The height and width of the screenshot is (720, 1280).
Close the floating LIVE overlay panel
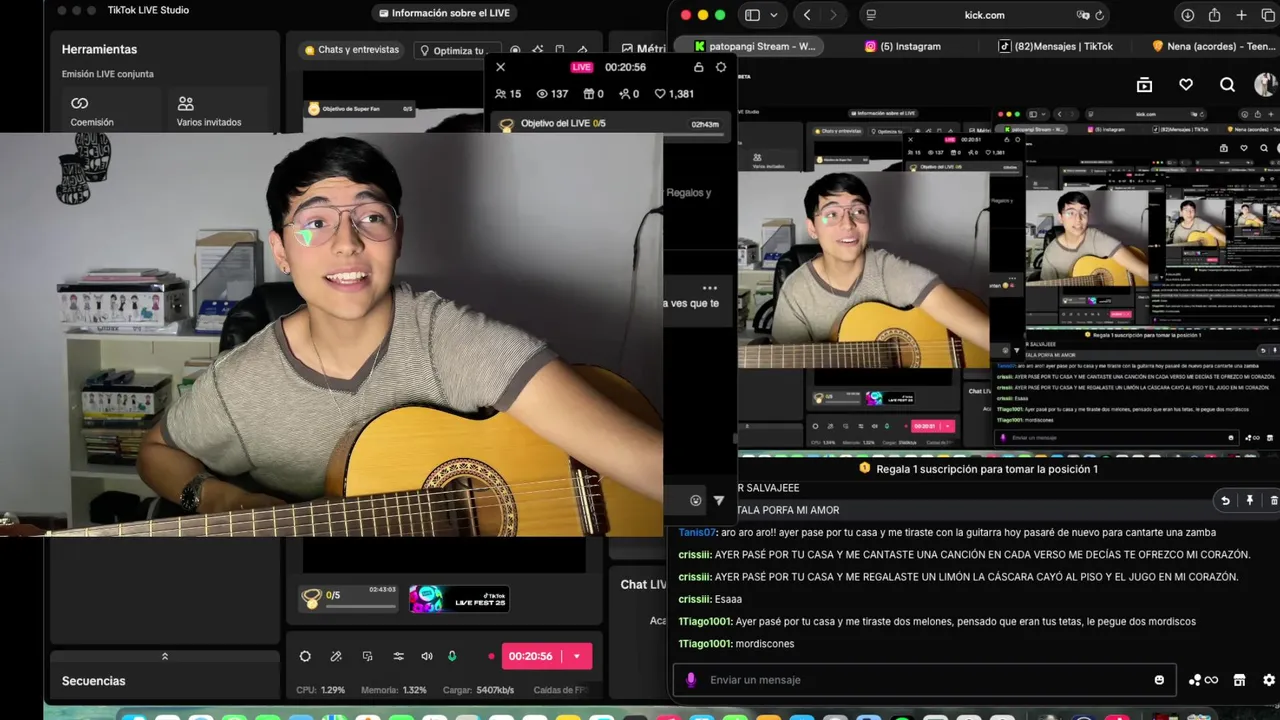click(x=501, y=67)
